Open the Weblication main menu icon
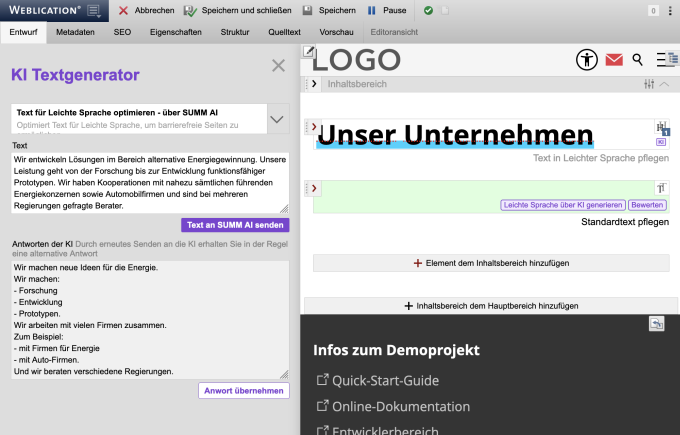The height and width of the screenshot is (435, 680). [x=94, y=10]
